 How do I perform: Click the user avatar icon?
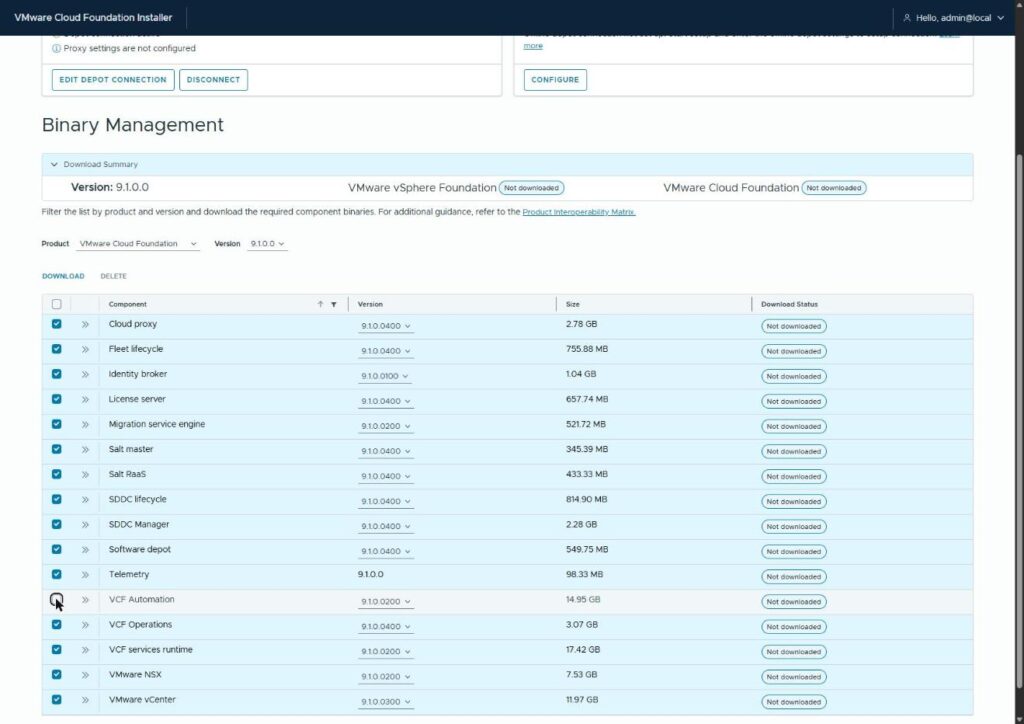pyautogui.click(x=906, y=18)
